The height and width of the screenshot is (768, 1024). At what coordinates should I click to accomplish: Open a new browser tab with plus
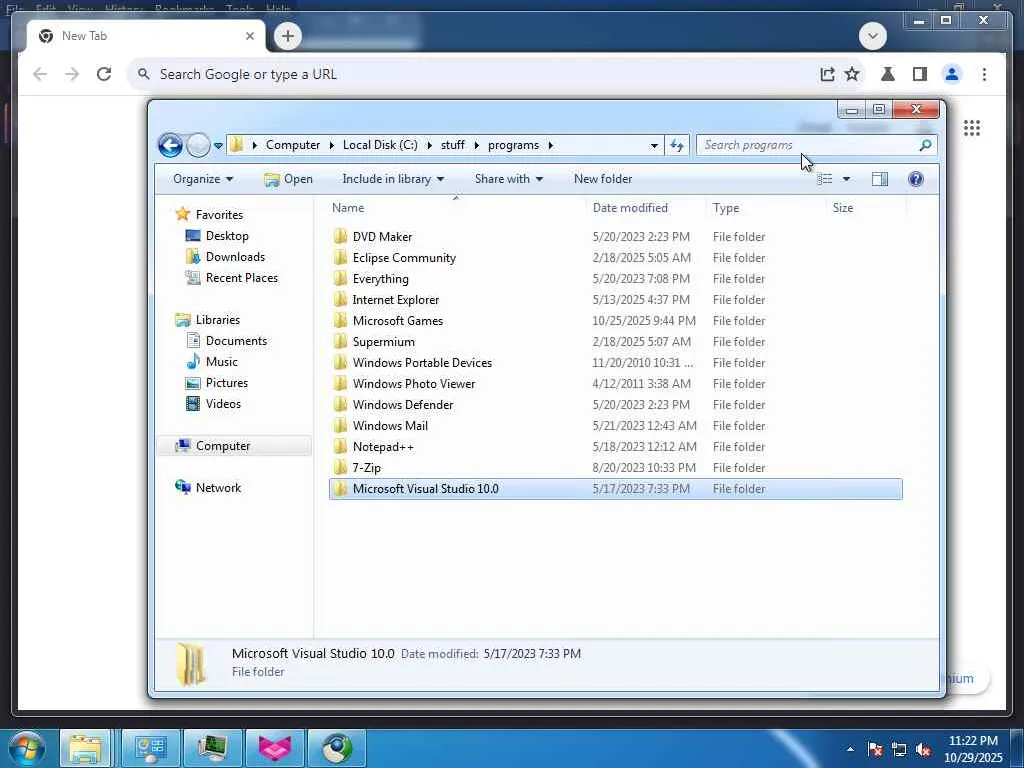coord(287,36)
